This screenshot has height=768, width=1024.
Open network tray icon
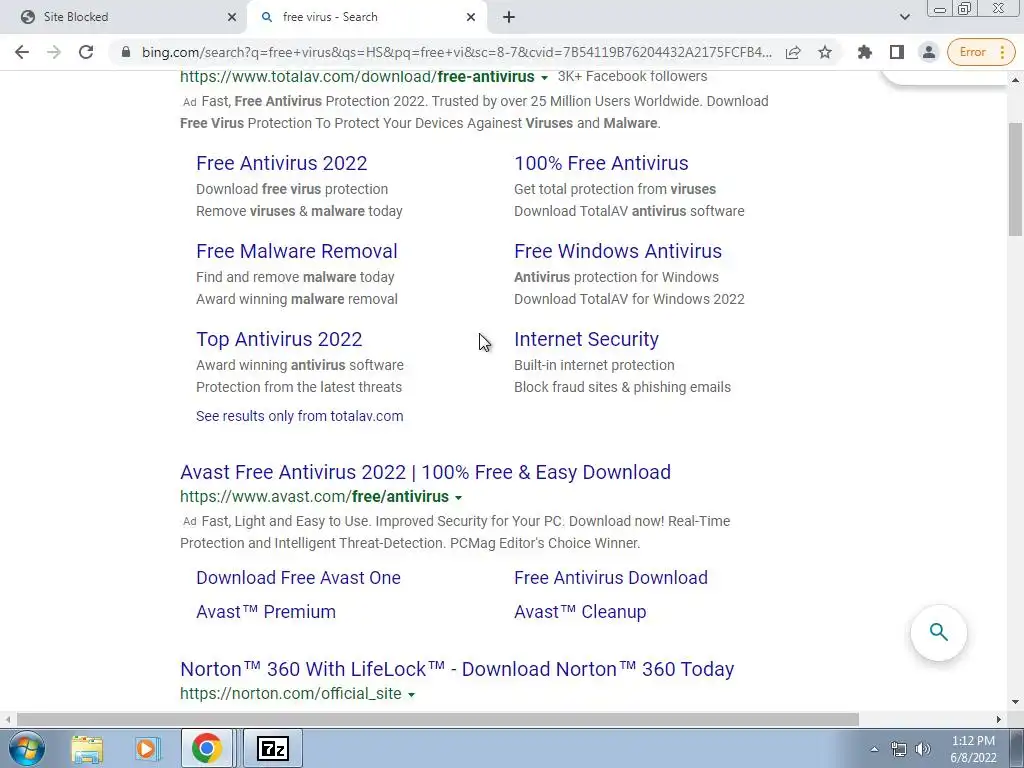click(x=899, y=749)
